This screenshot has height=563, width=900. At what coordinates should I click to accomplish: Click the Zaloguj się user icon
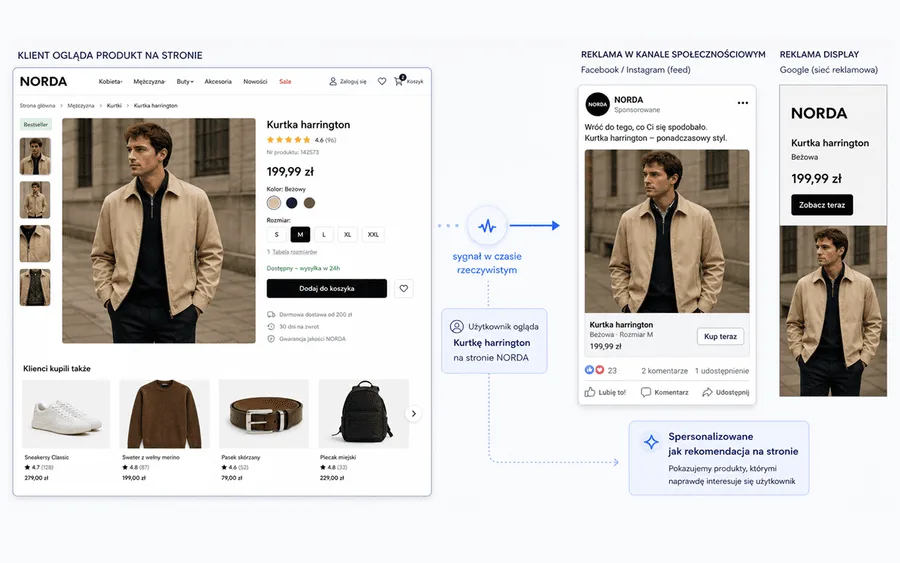tap(332, 81)
